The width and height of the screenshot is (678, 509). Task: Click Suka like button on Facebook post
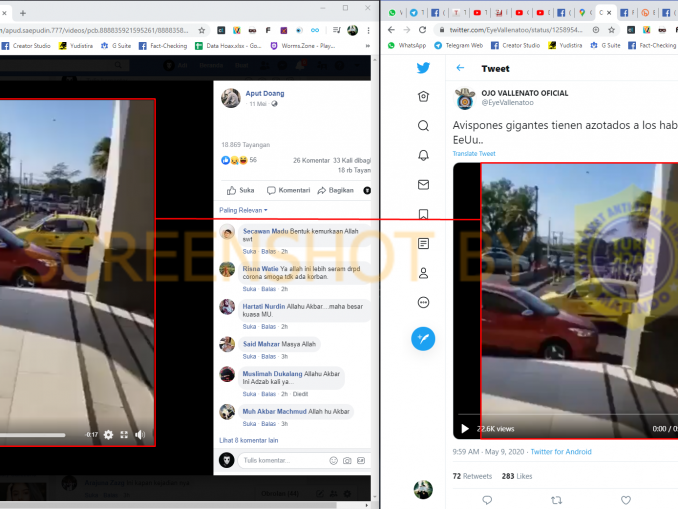point(240,190)
